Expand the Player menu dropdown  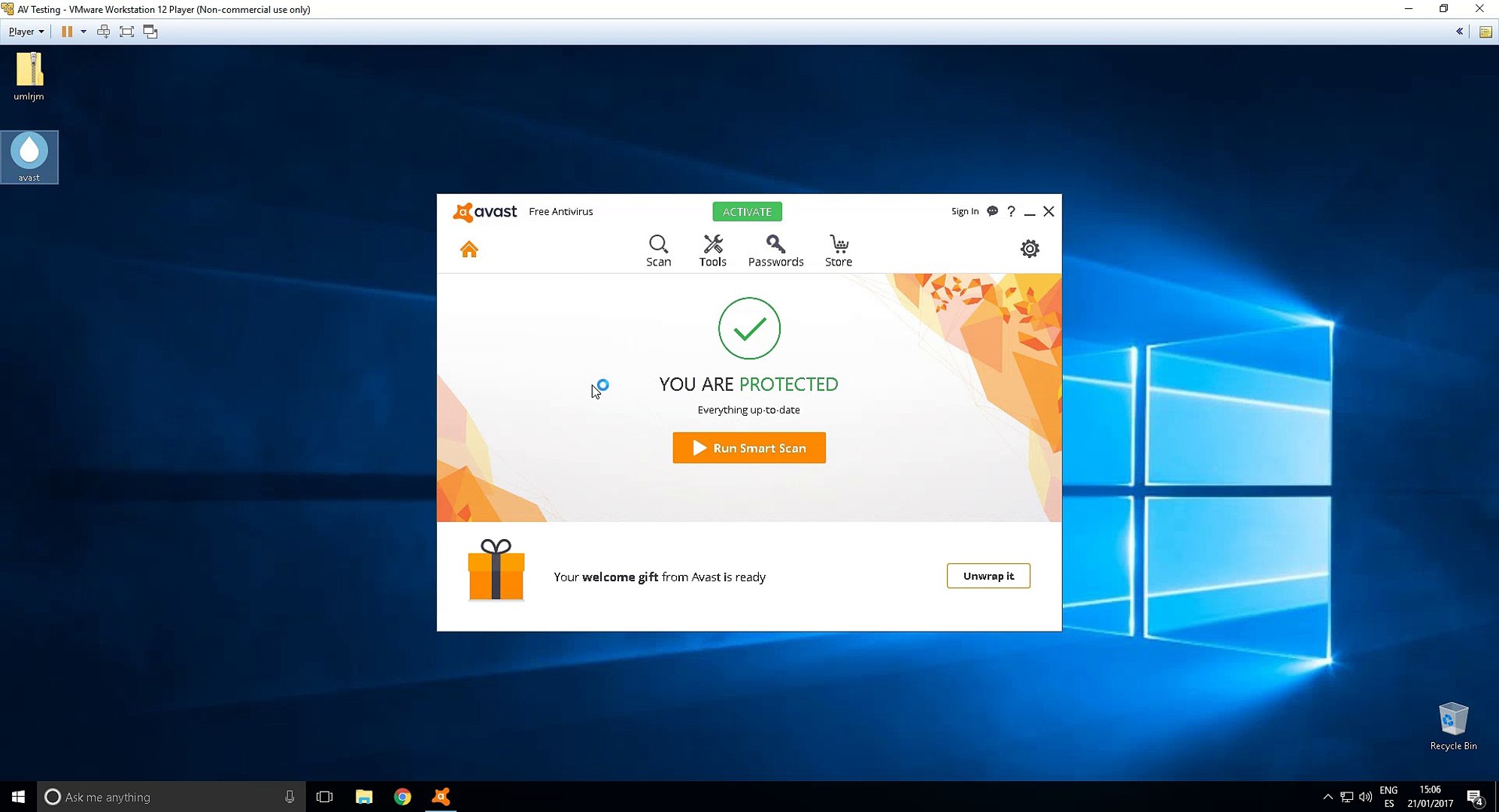click(x=26, y=32)
